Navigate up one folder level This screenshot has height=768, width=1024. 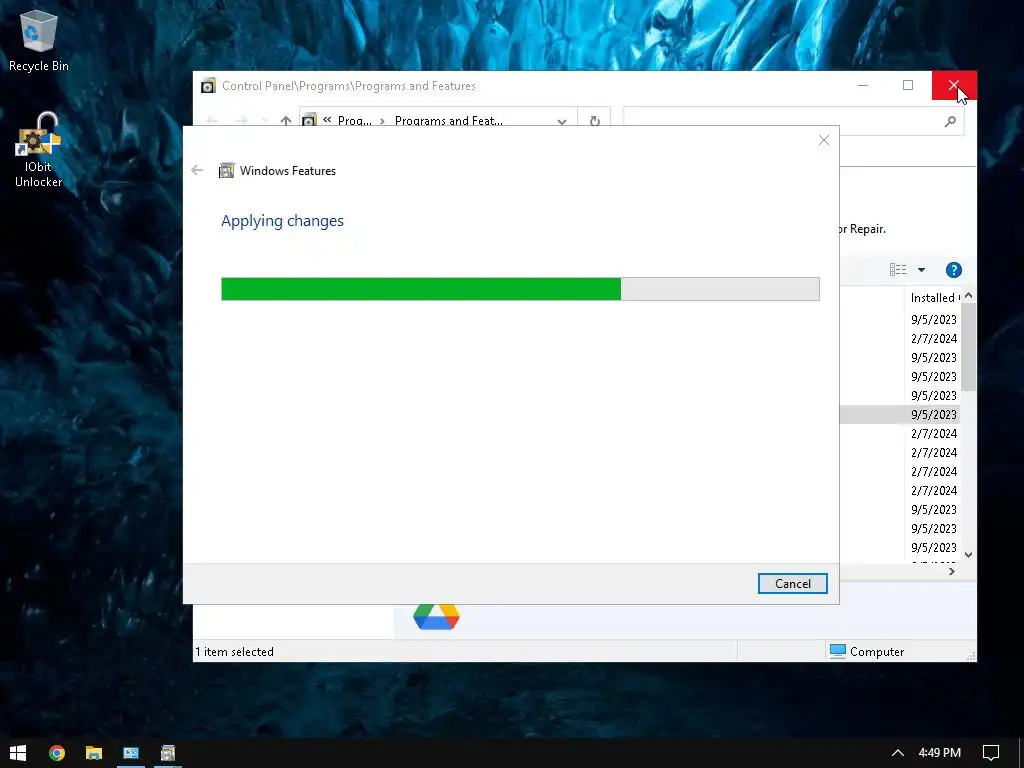pyautogui.click(x=285, y=121)
